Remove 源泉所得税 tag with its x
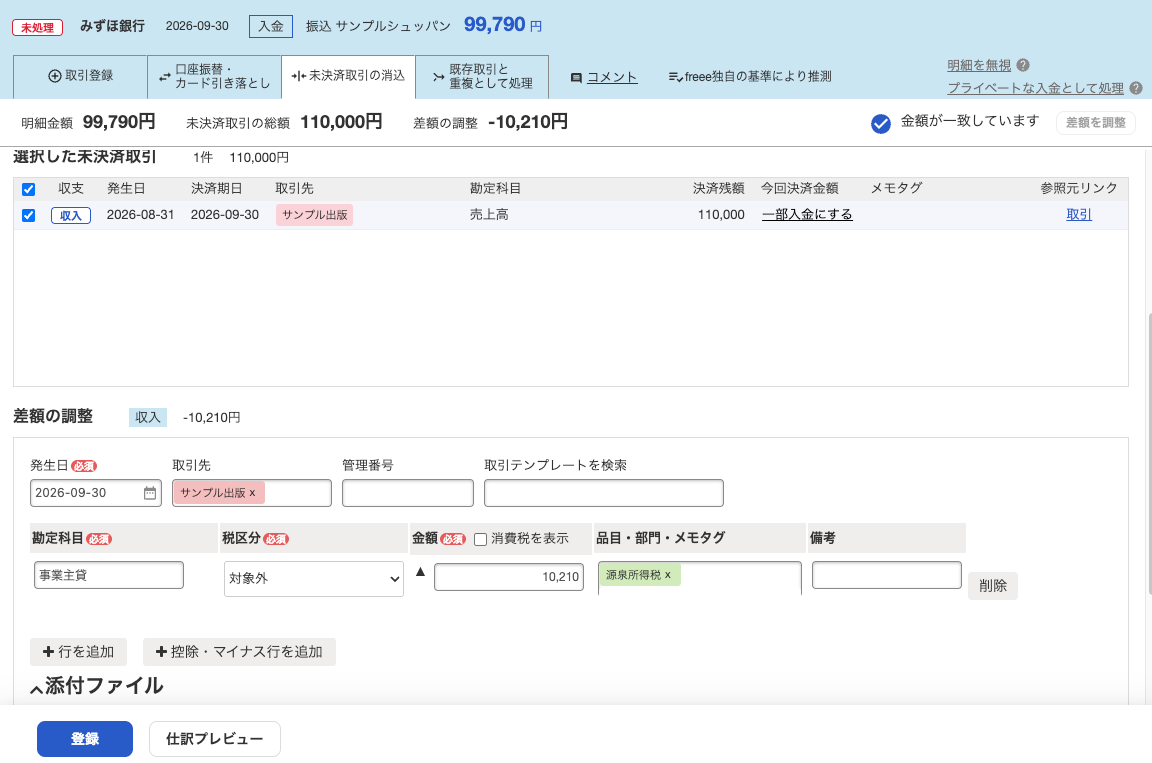The height and width of the screenshot is (763, 1152). click(668, 575)
